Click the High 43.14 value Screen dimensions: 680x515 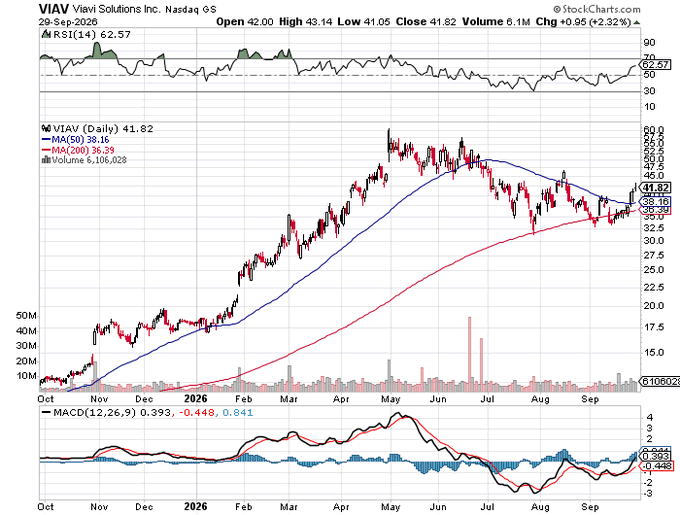pos(305,22)
